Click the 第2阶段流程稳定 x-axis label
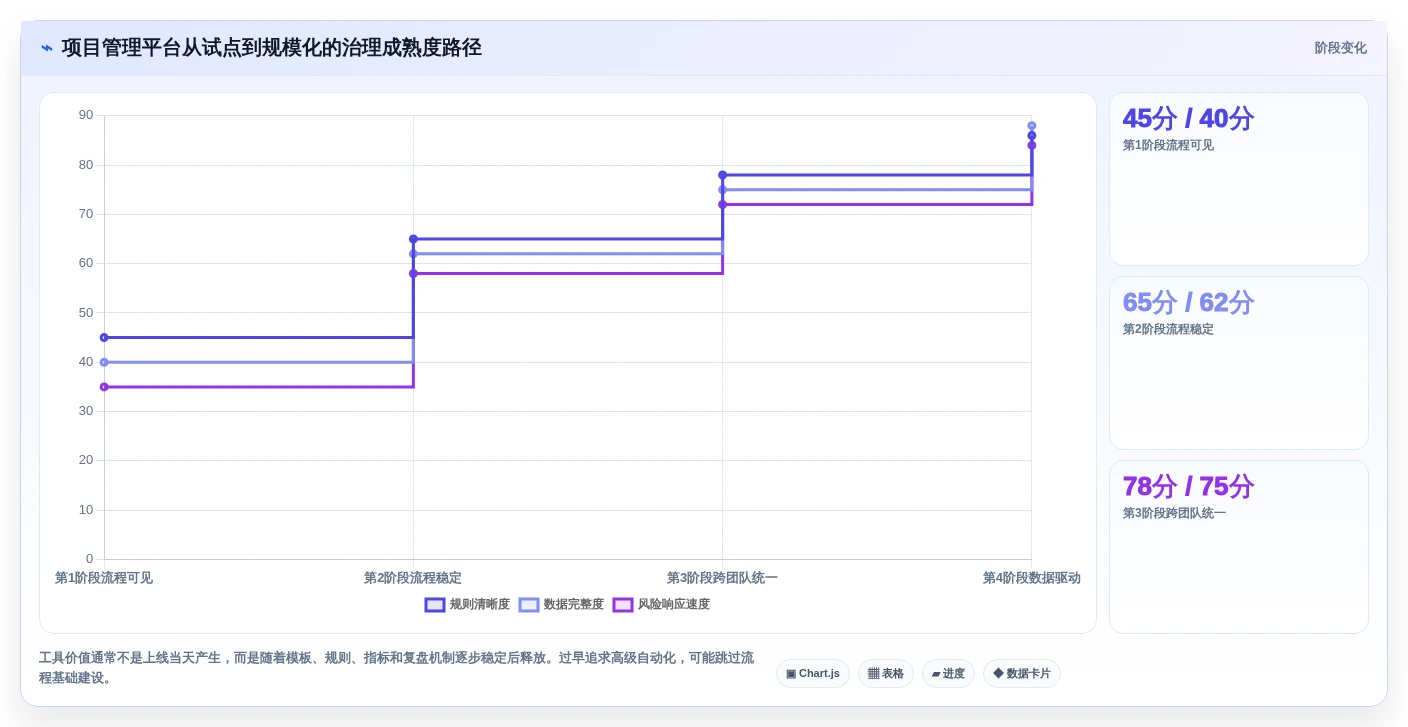 tap(413, 578)
